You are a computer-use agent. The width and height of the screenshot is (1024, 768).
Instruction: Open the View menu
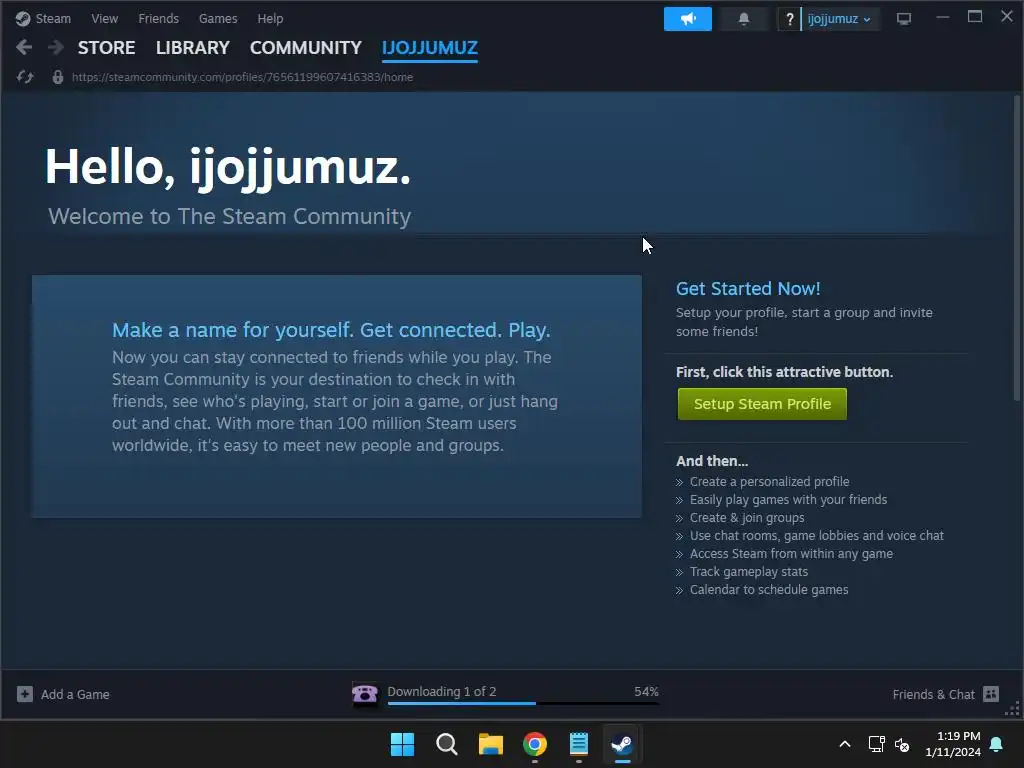coord(104,19)
